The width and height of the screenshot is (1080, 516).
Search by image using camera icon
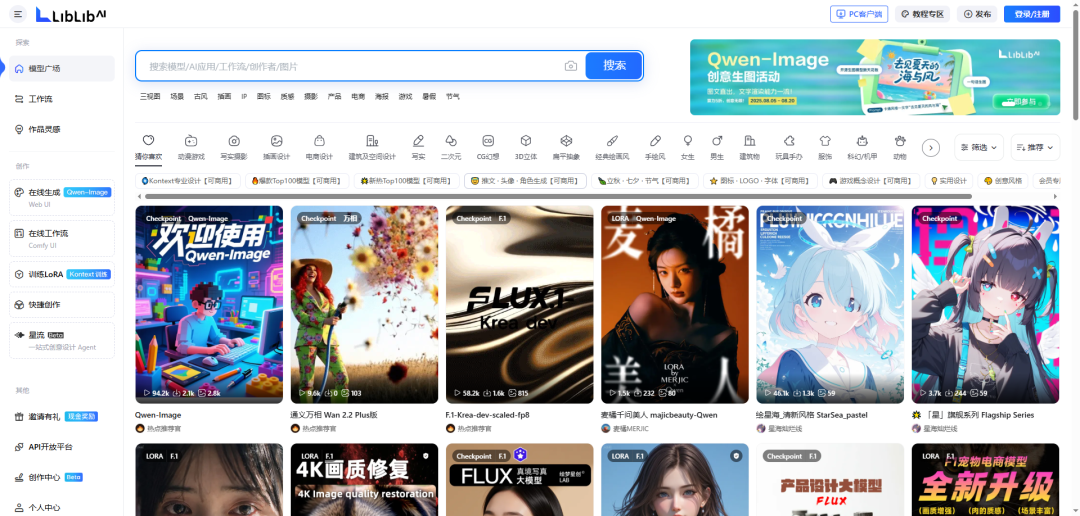click(570, 66)
